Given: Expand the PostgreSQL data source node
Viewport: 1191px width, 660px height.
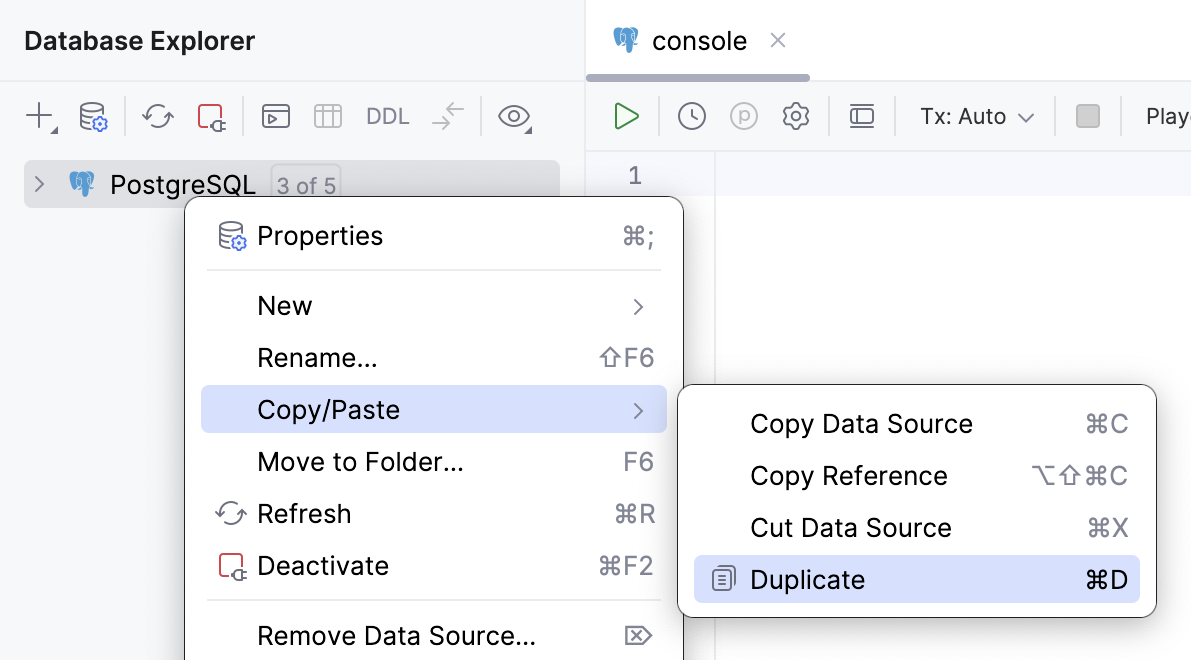Looking at the screenshot, I should click(x=38, y=184).
